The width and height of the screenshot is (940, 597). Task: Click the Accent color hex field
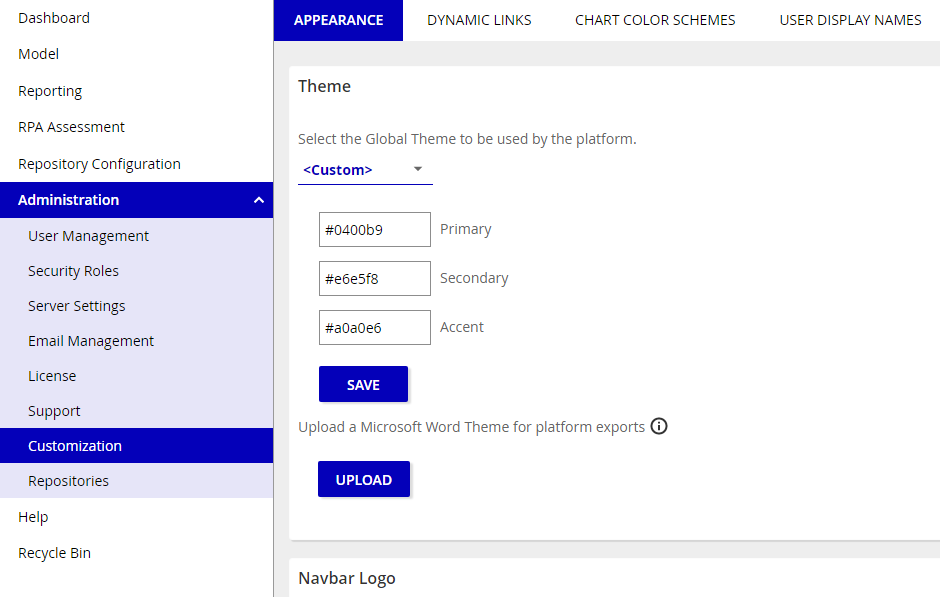point(374,327)
